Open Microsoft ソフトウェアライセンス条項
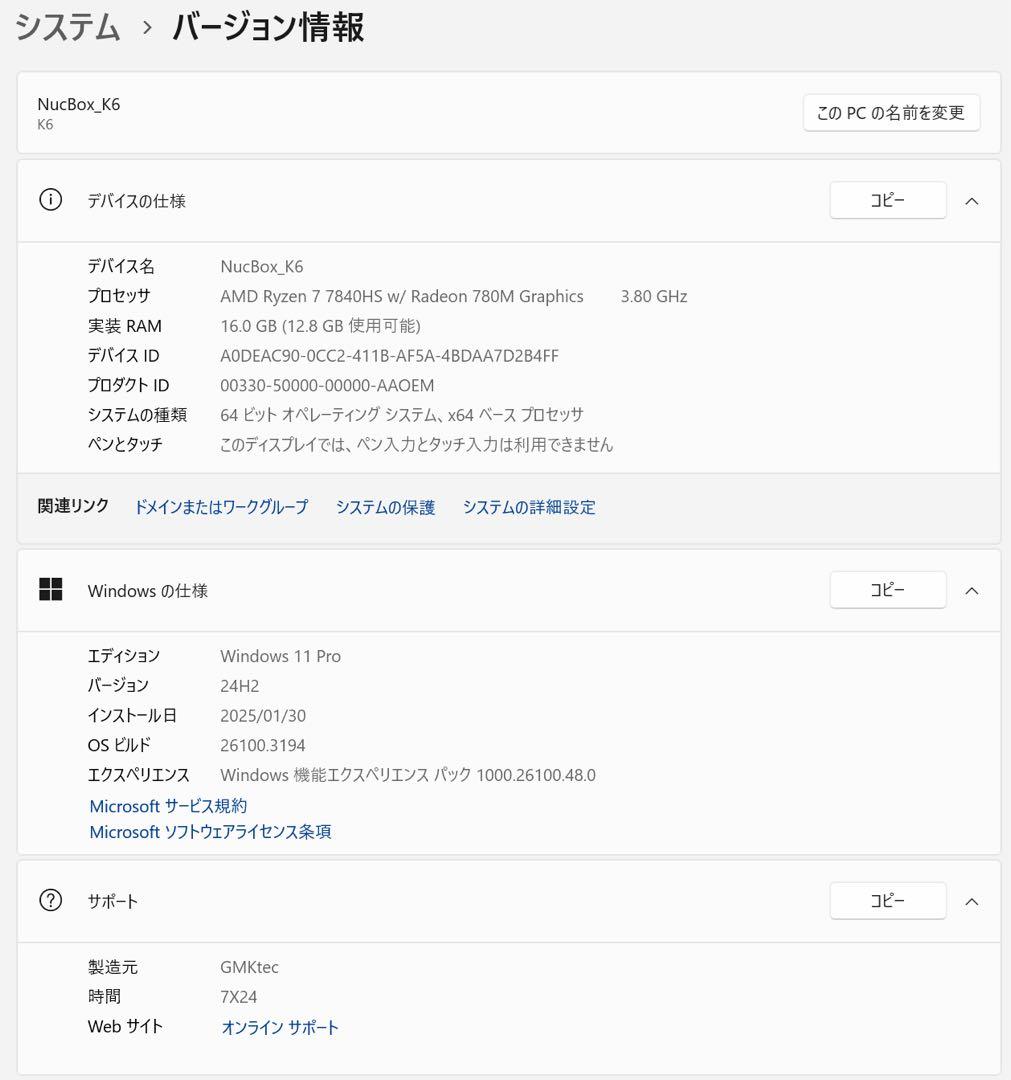1011x1080 pixels. (209, 832)
